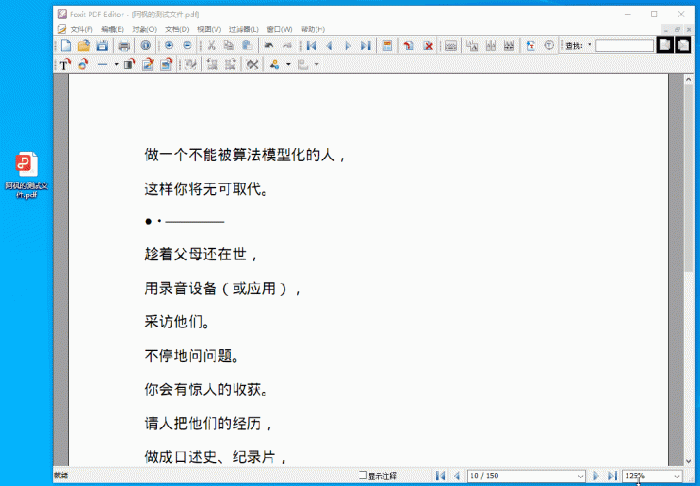This screenshot has width=700, height=486.
Task: Click the circled T text icon
Action: click(549, 46)
